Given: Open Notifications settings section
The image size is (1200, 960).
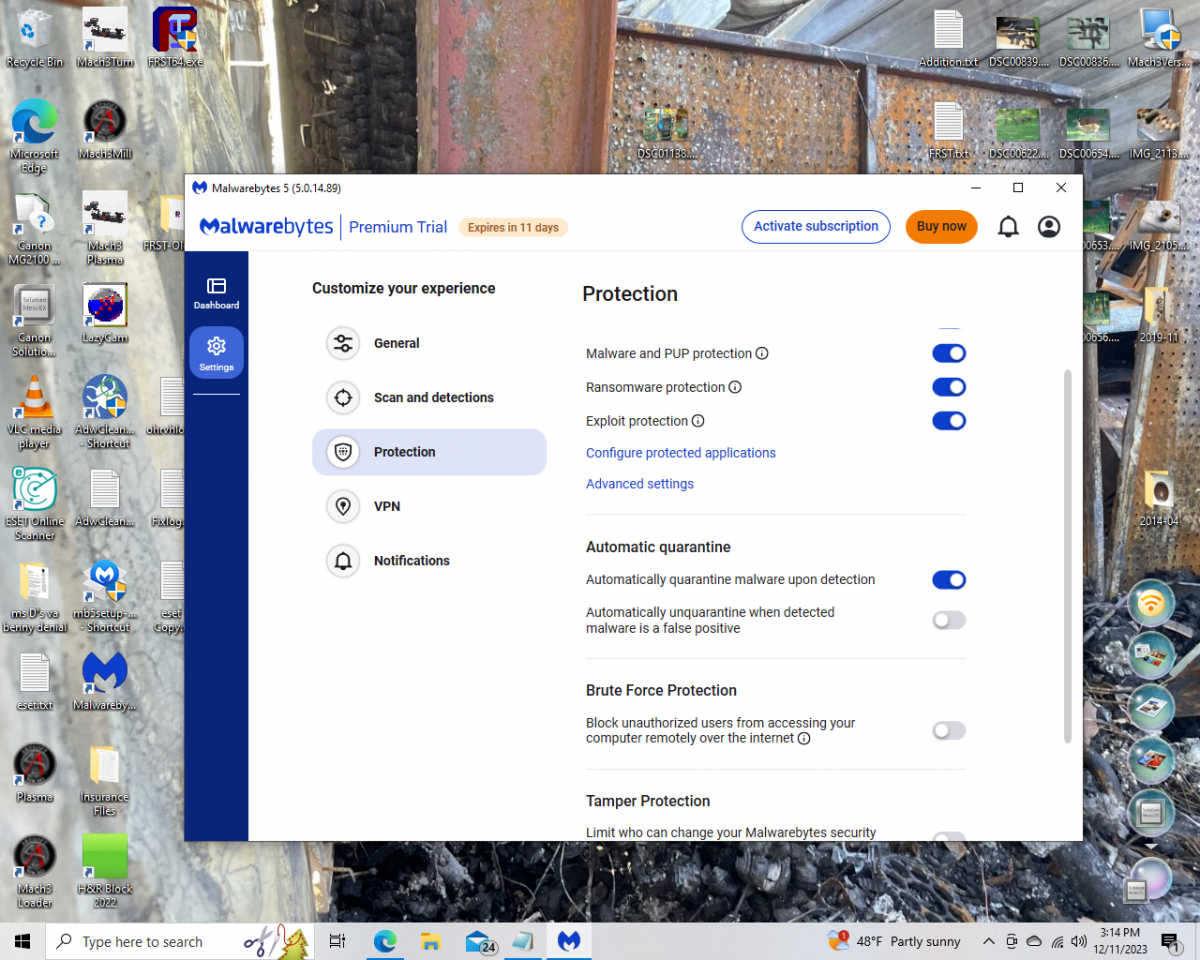Looking at the screenshot, I should (429, 561).
